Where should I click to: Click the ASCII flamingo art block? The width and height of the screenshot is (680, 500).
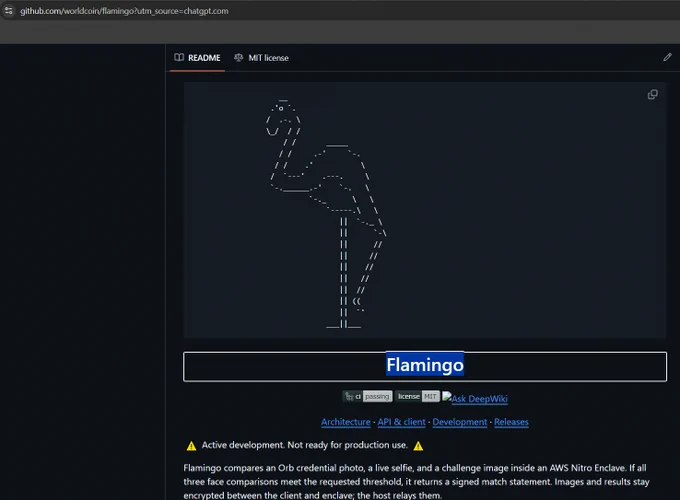425,210
